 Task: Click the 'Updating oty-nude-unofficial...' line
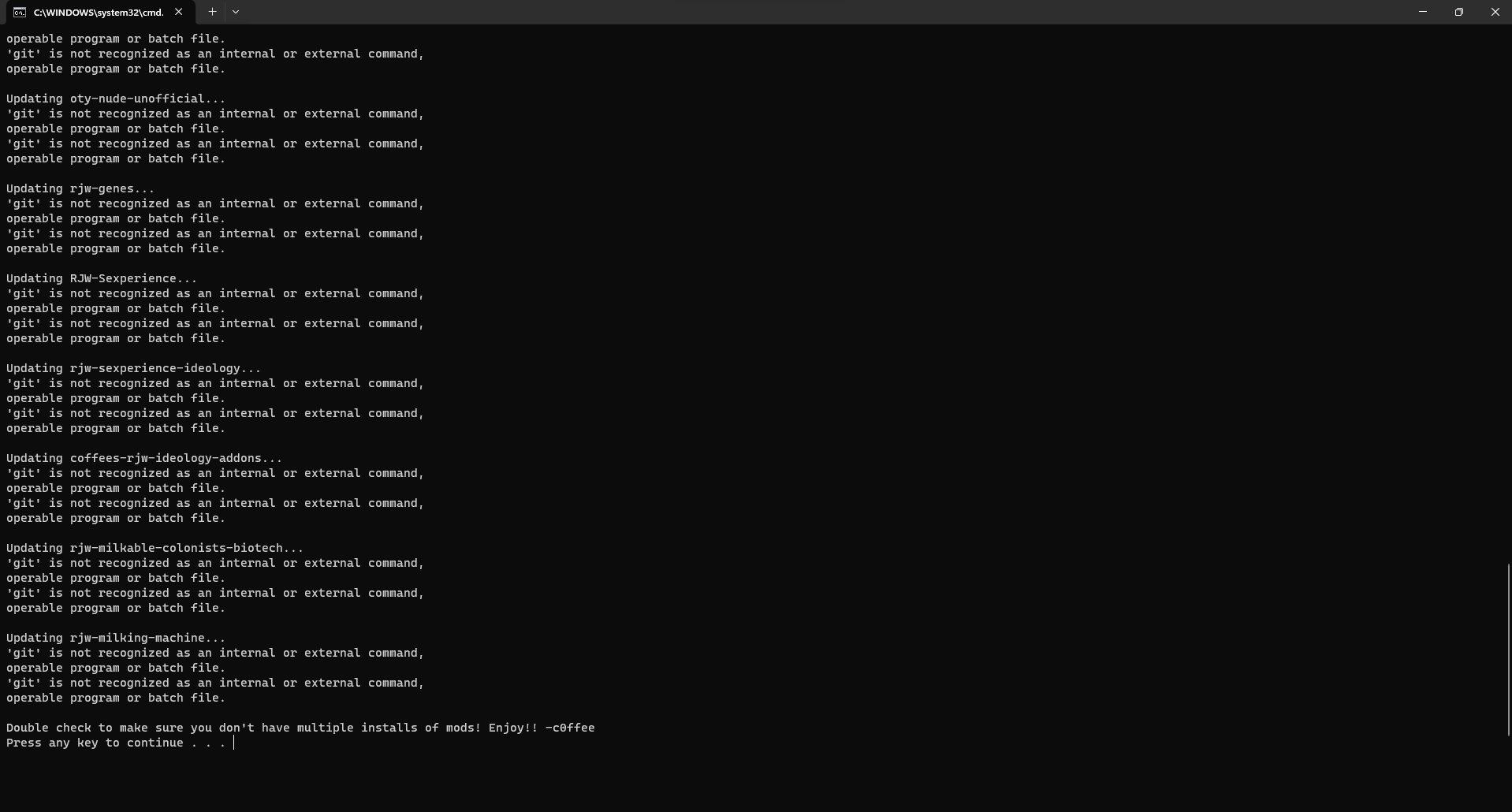[116, 99]
